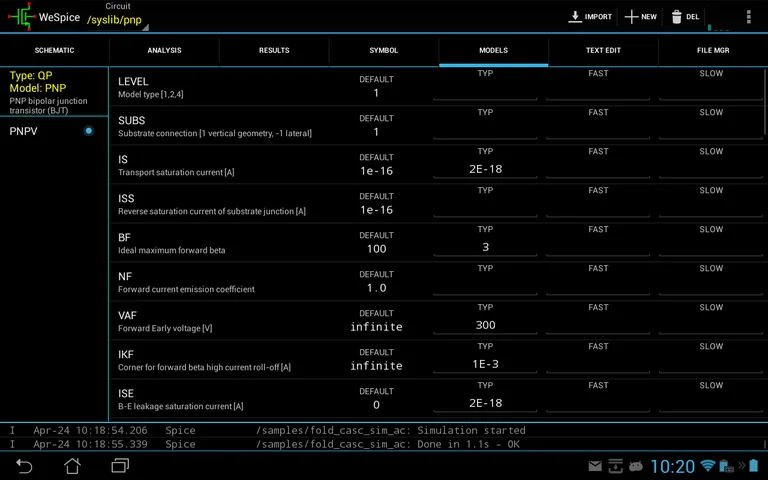Click the IKF SLOW input field
This screenshot has height=480, width=768.
pyautogui.click(x=711, y=363)
